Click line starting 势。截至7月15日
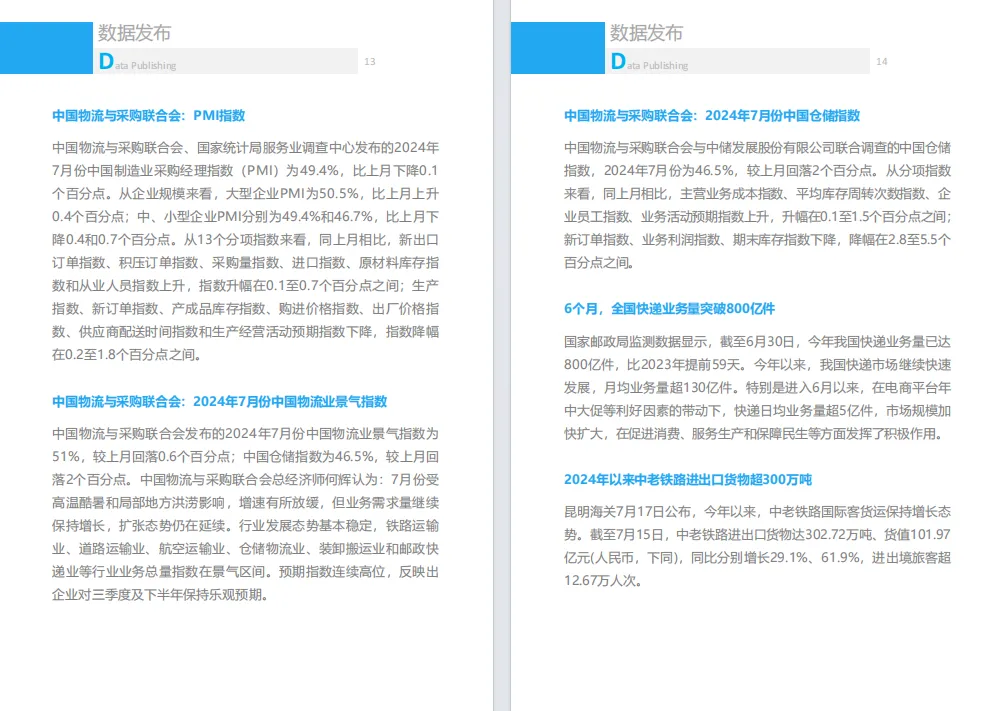1004x711 pixels. [x=757, y=535]
